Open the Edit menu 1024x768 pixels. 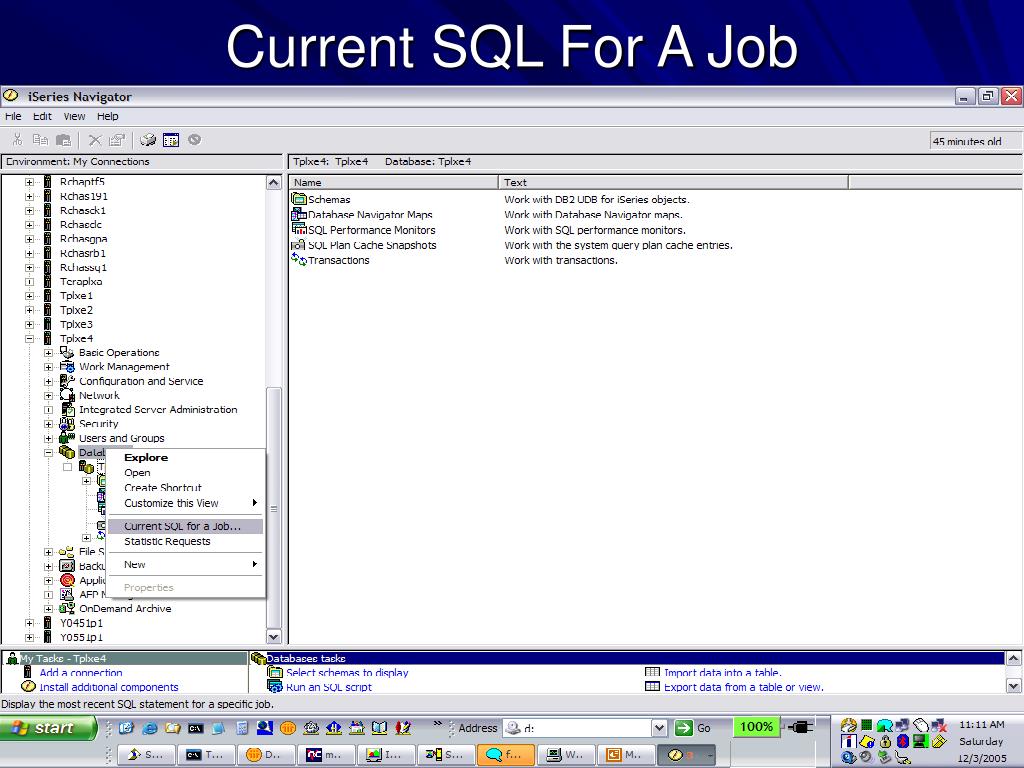[42, 116]
